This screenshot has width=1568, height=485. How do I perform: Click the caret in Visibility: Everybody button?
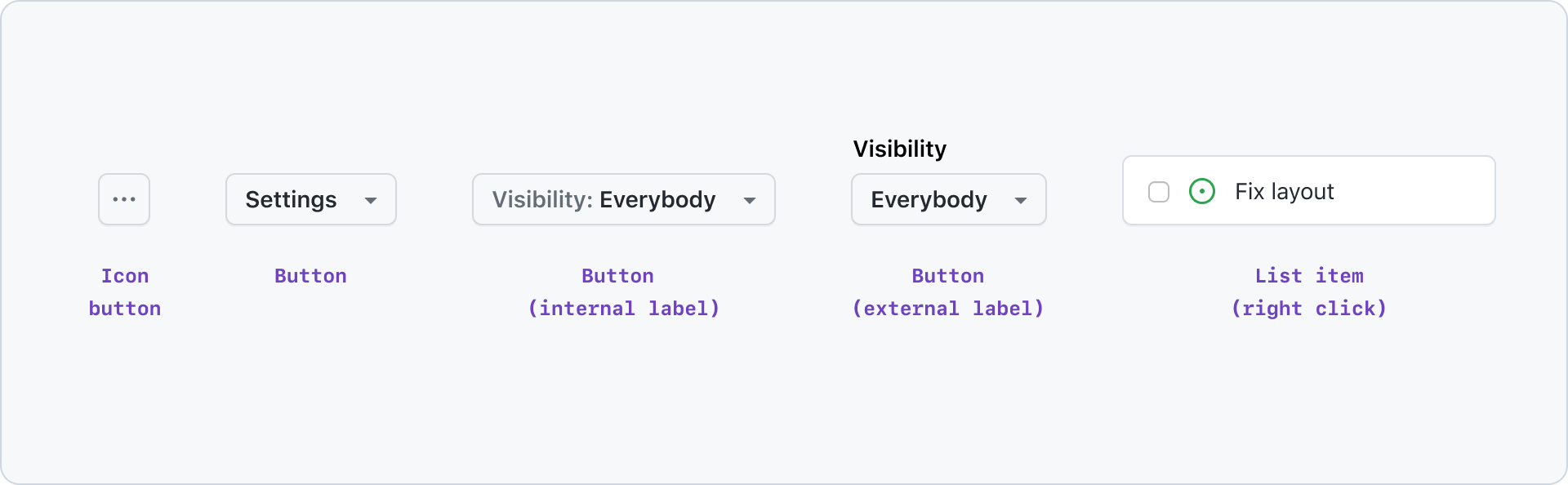[x=750, y=200]
